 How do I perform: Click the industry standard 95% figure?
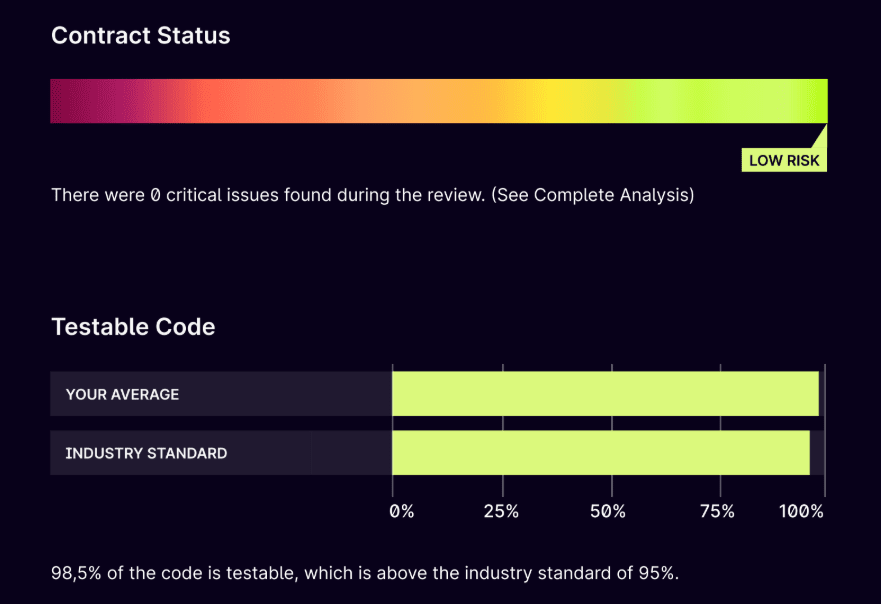click(658, 574)
